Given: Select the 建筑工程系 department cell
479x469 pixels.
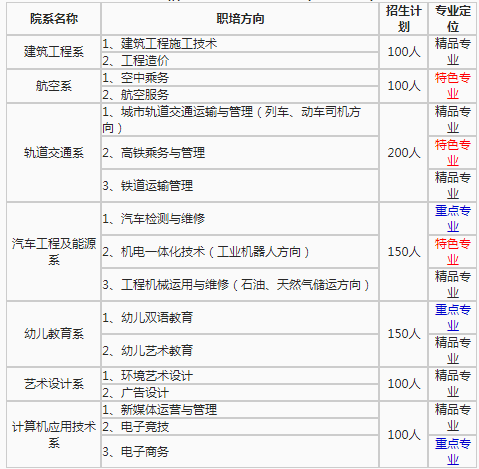Looking at the screenshot, I should click(x=54, y=52).
